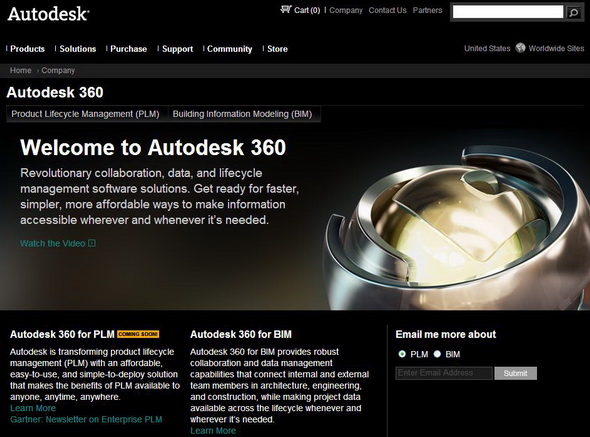Click the arrow icon beside Watch the Video
590x437 pixels.
(92, 244)
